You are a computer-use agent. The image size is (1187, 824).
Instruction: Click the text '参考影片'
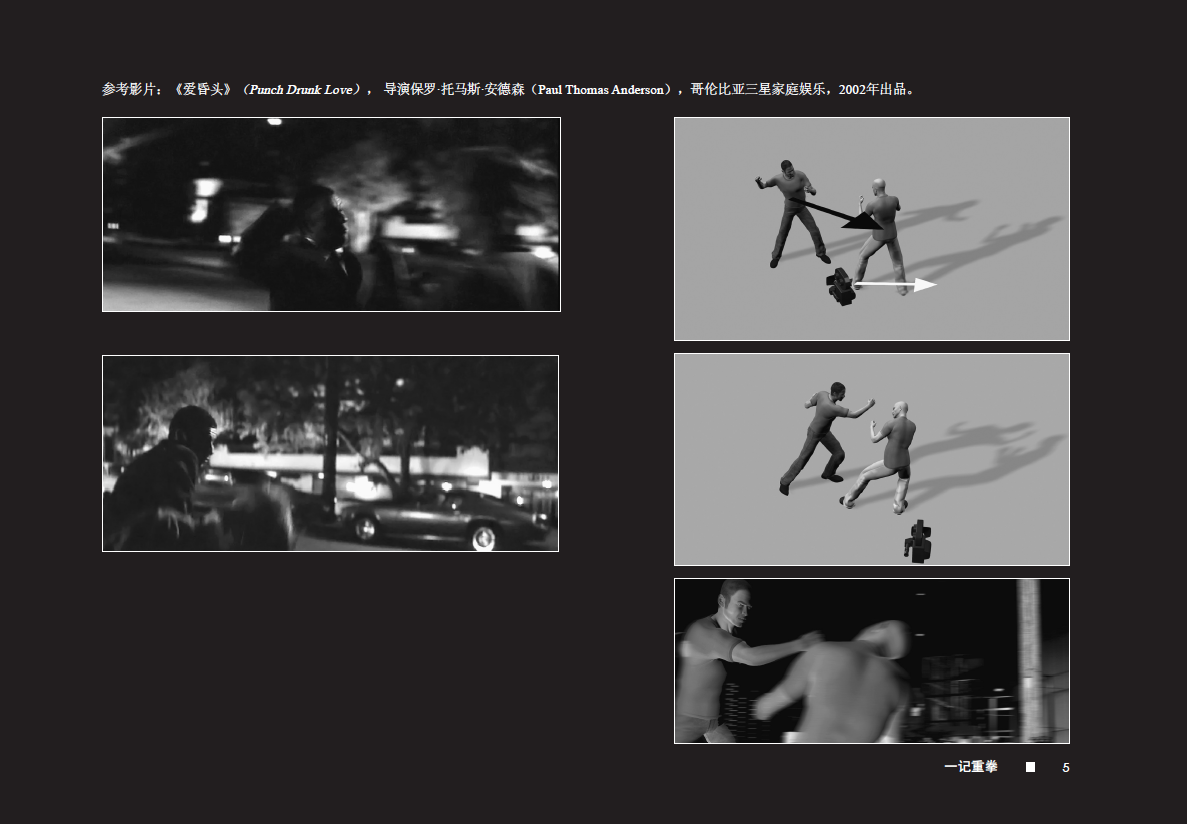128,89
